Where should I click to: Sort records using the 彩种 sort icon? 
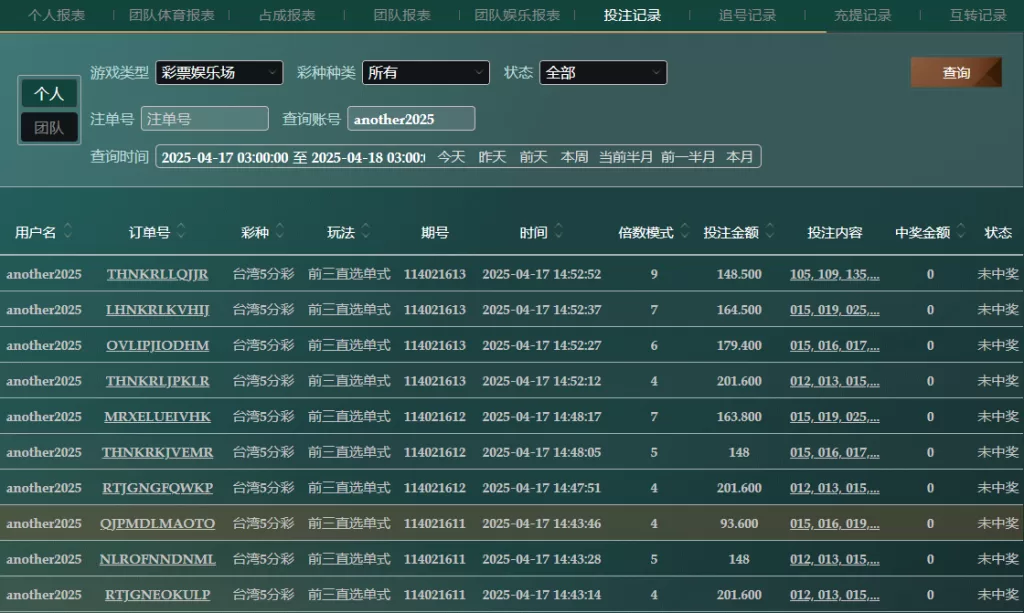click(x=280, y=232)
